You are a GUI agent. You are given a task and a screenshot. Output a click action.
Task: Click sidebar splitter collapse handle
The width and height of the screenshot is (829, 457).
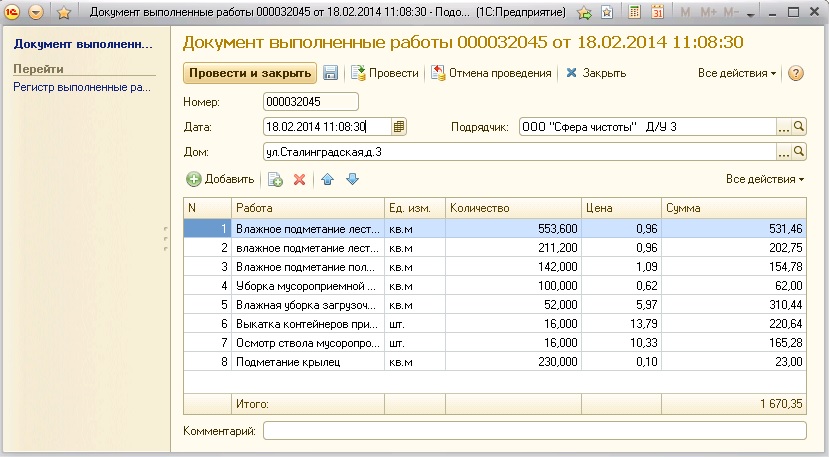coord(166,239)
